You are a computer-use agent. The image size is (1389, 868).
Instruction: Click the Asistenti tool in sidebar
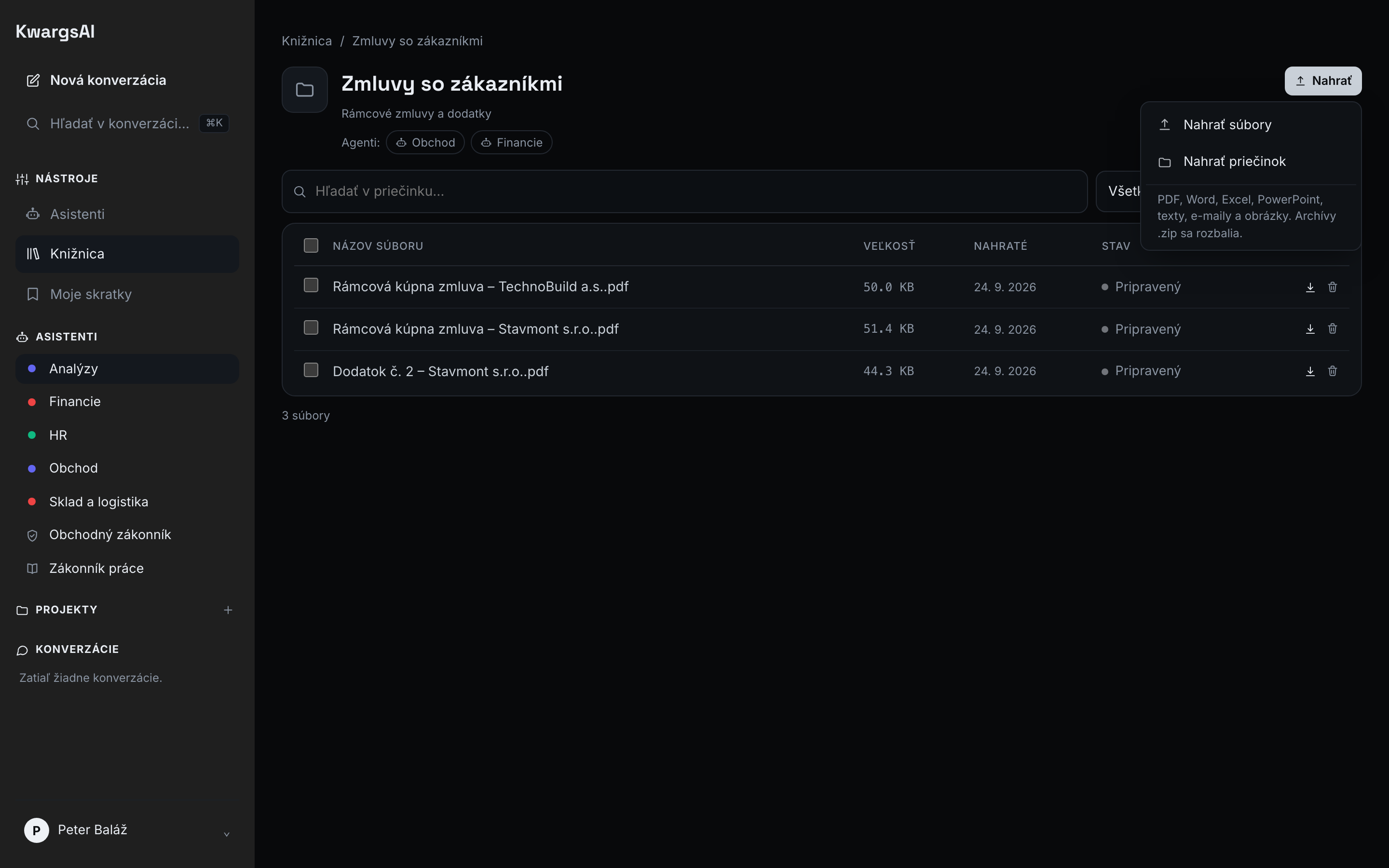pyautogui.click(x=127, y=214)
